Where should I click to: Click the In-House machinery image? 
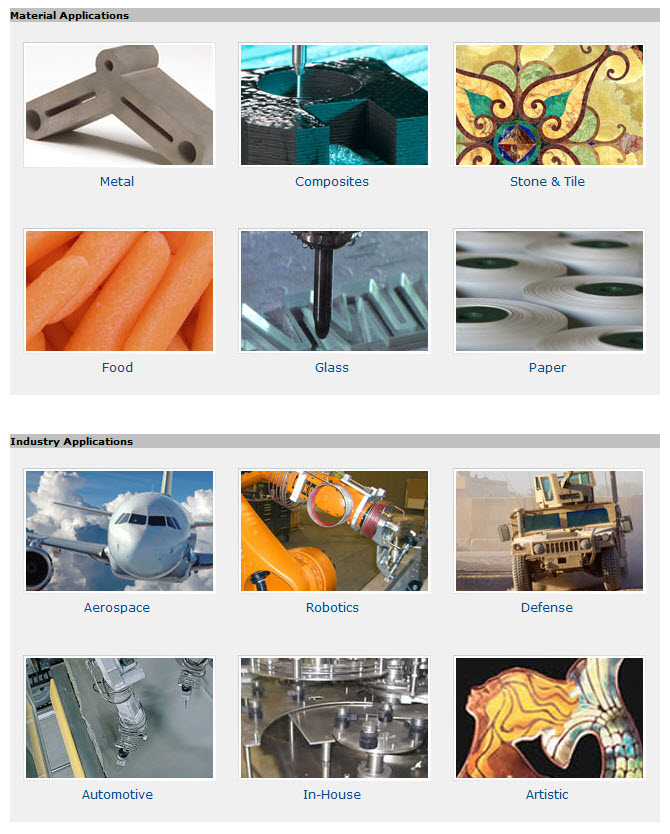[334, 718]
